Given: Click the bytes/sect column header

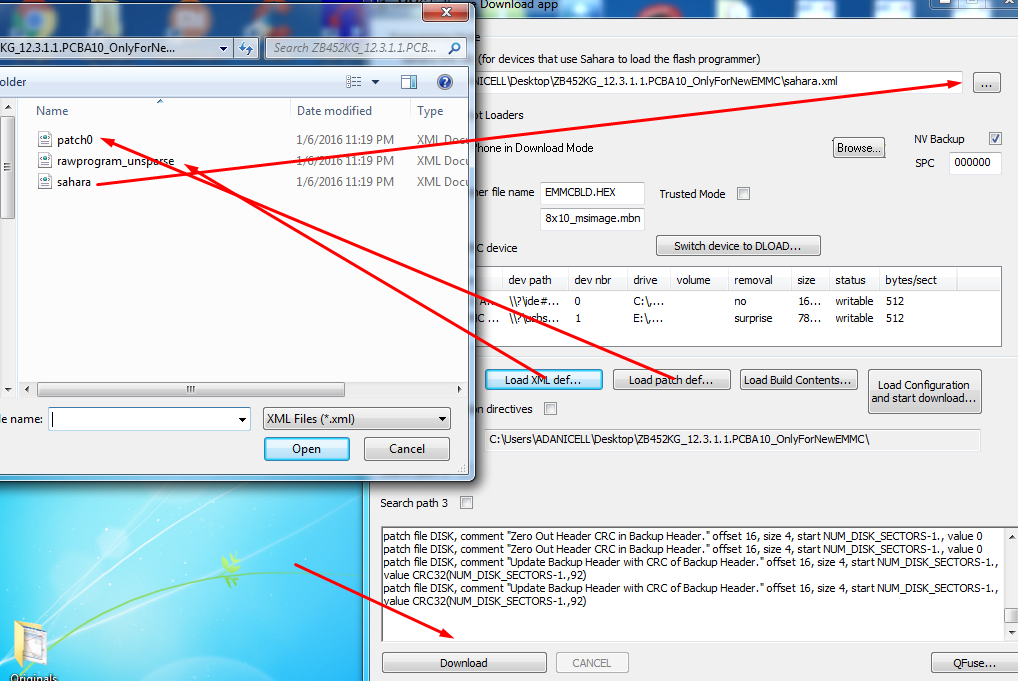Looking at the screenshot, I should (911, 280).
